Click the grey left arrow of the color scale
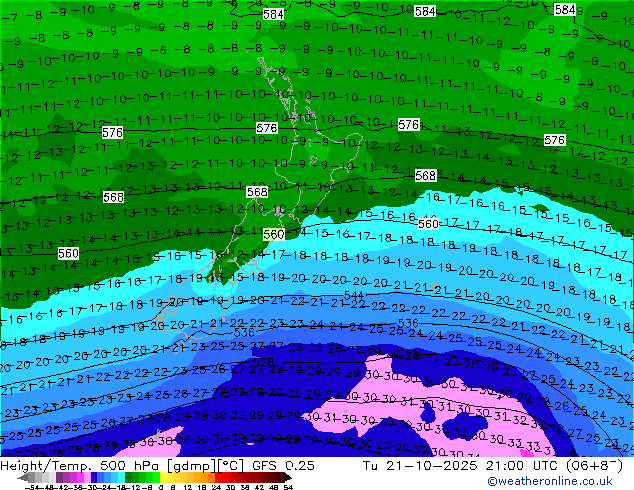The width and height of the screenshot is (634, 490). 23,478
